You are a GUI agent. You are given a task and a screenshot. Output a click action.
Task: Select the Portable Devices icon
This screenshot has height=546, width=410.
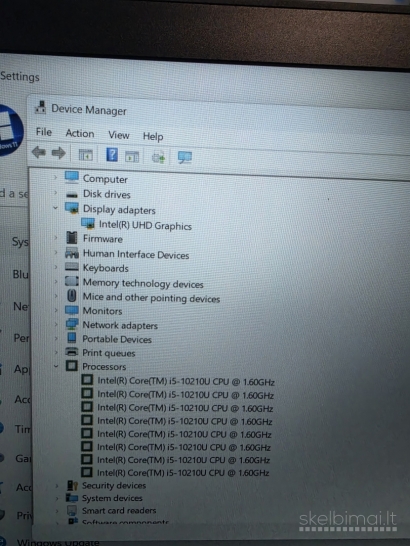click(x=72, y=337)
